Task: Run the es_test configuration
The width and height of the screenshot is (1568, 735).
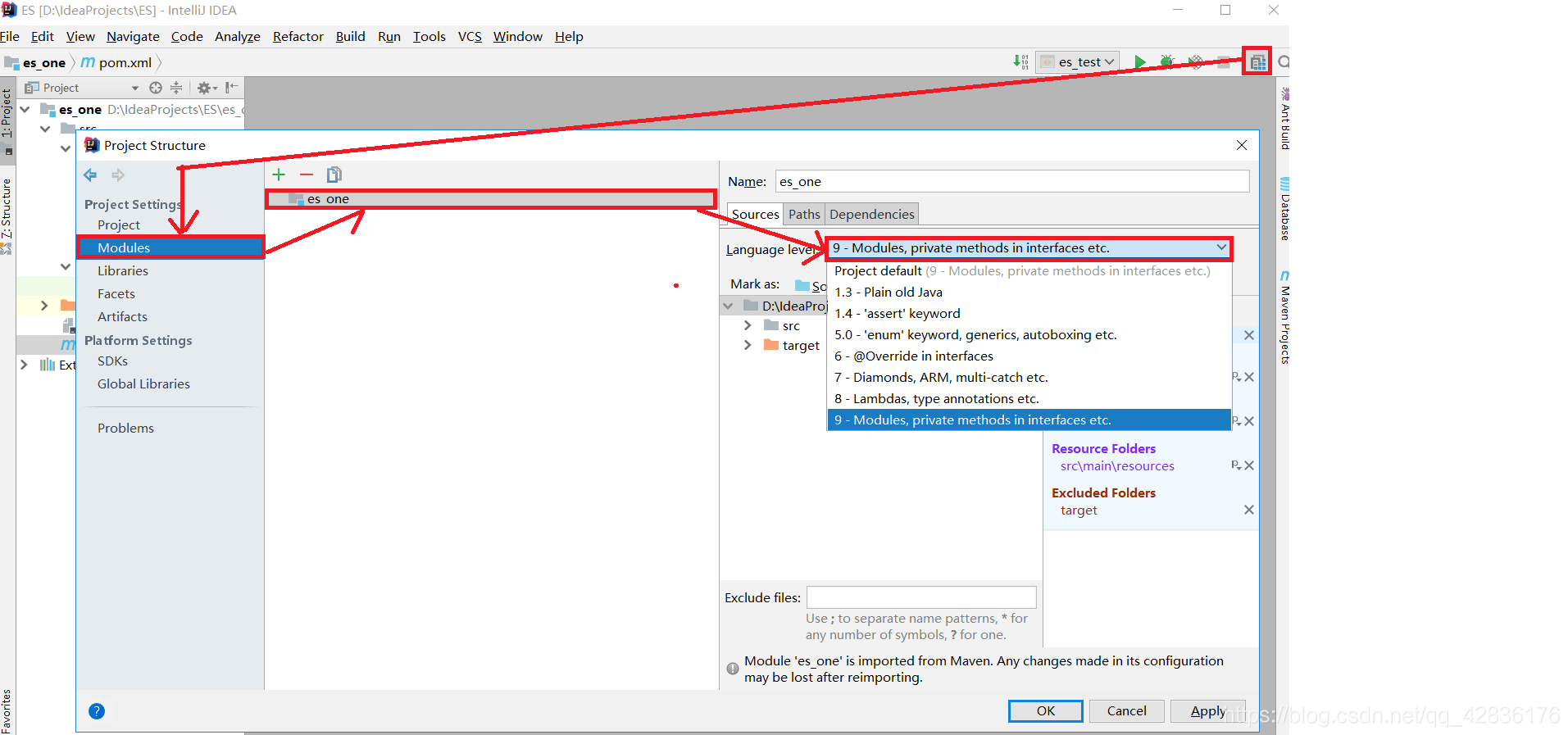Action: (x=1139, y=62)
